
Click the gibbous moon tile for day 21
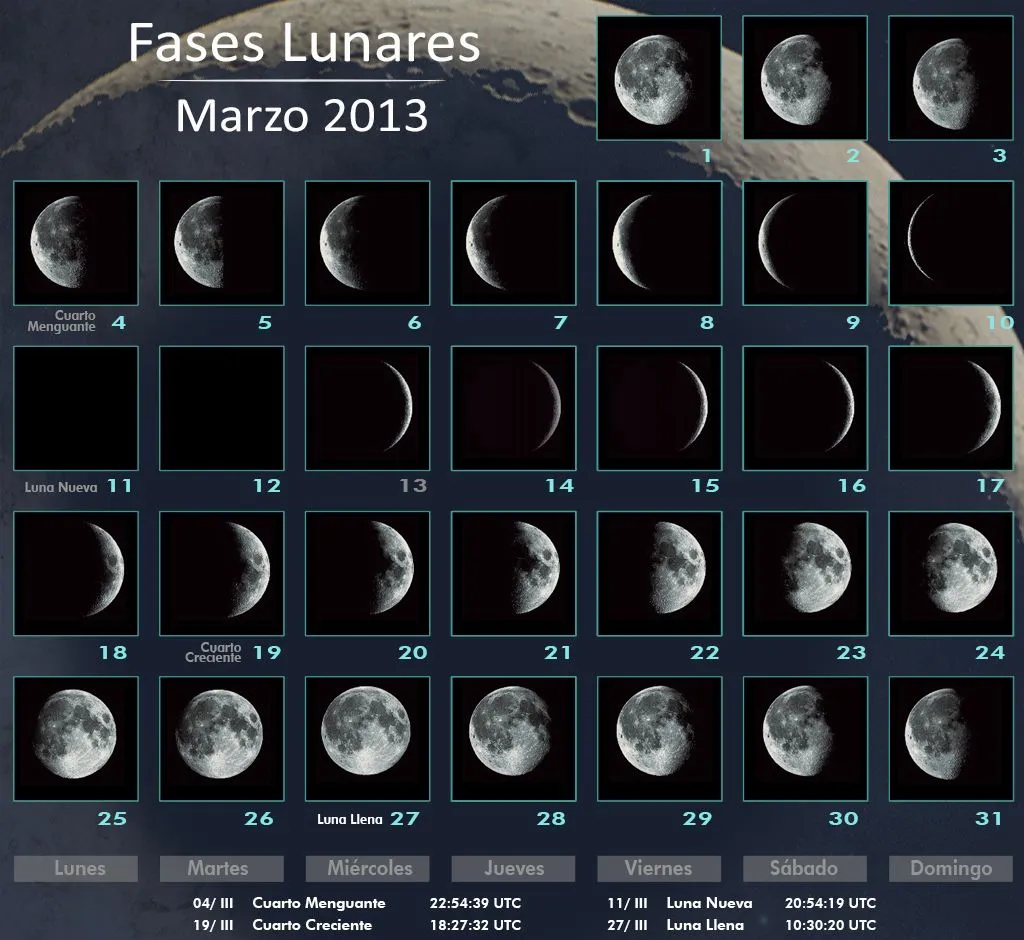[514, 574]
